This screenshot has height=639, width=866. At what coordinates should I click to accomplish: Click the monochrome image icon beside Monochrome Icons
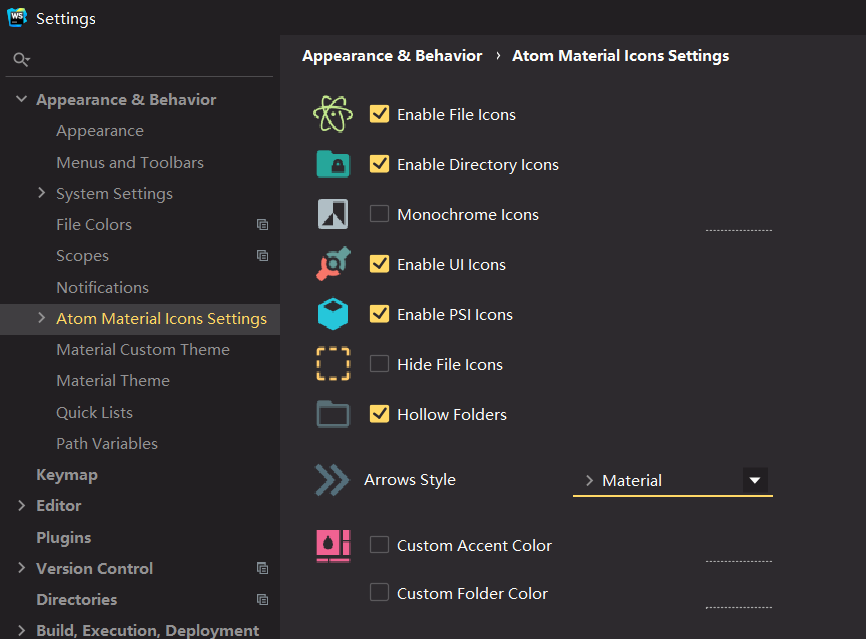tap(332, 214)
